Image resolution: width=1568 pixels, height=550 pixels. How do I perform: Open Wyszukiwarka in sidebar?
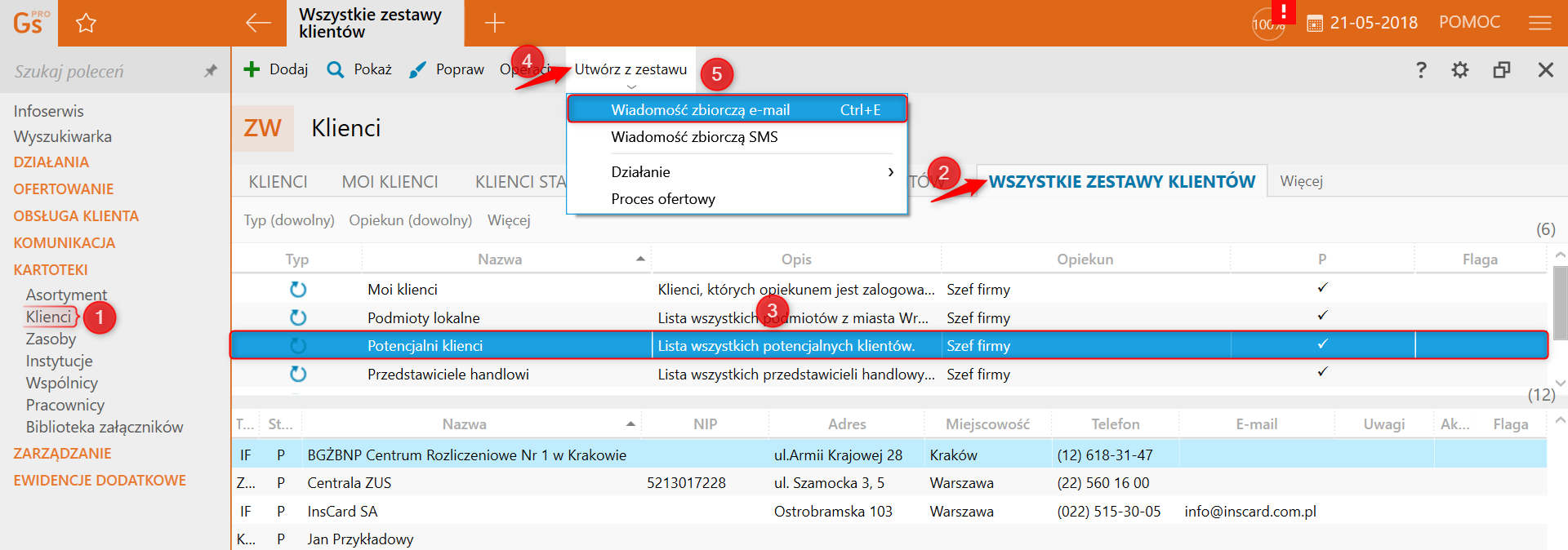tap(62, 136)
